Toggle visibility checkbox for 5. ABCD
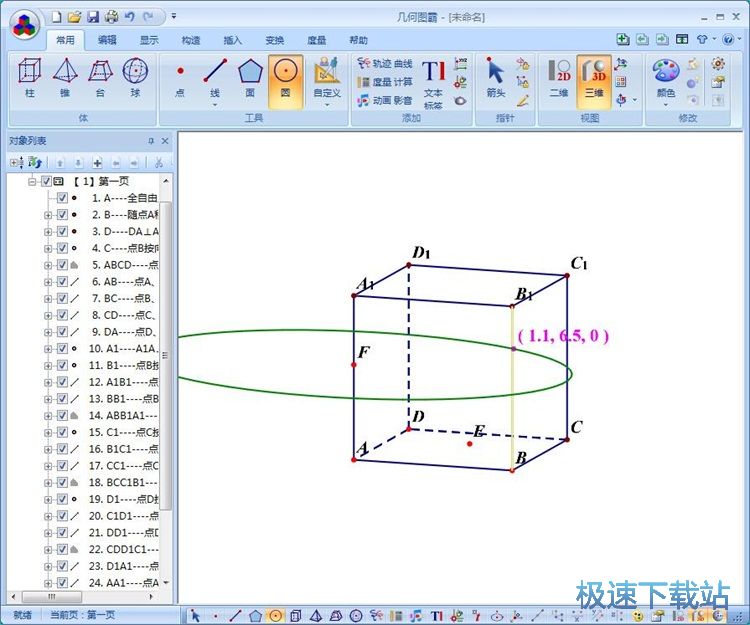750x625 pixels. [x=62, y=265]
